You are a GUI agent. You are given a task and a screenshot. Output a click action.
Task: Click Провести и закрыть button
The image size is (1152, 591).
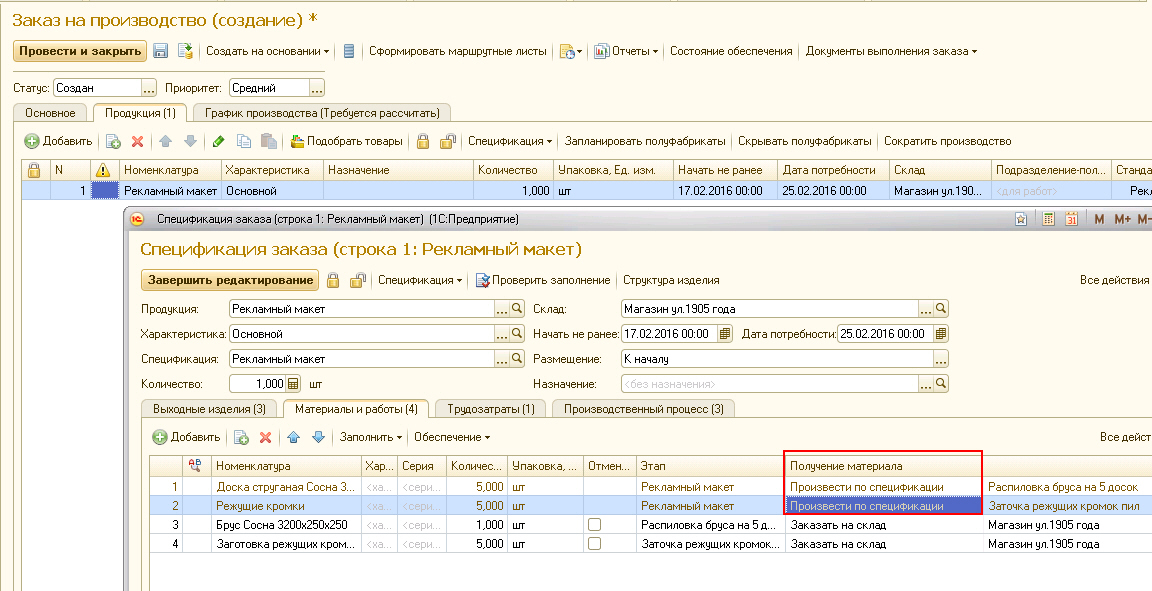click(x=80, y=51)
